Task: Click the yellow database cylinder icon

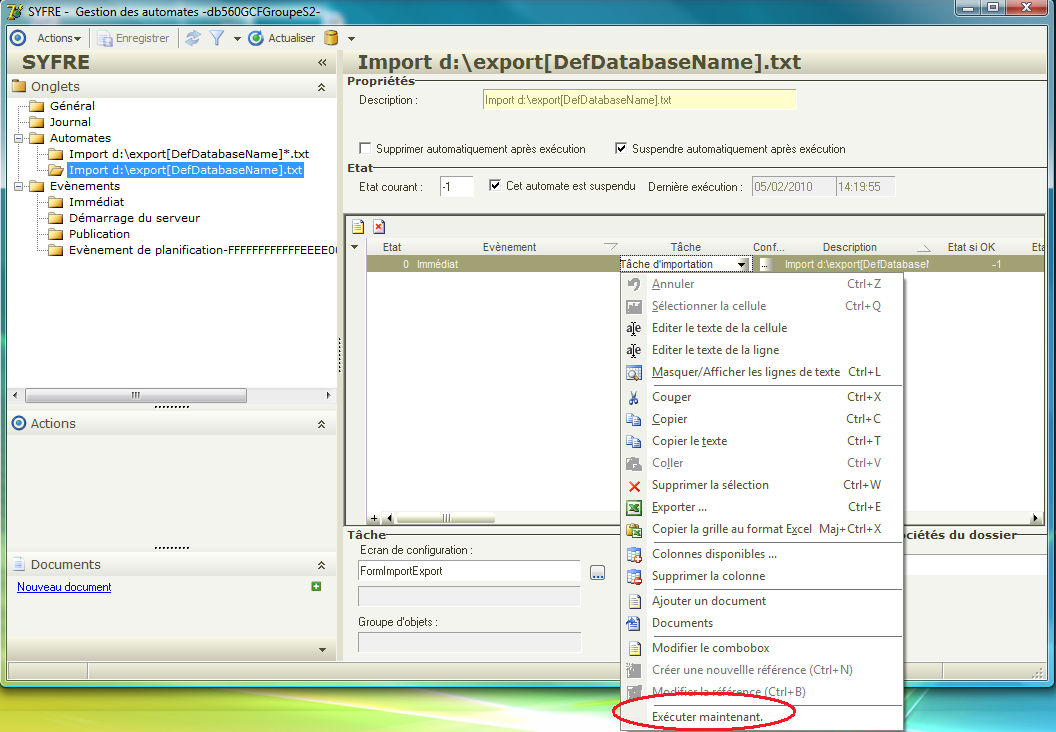Action: point(331,38)
